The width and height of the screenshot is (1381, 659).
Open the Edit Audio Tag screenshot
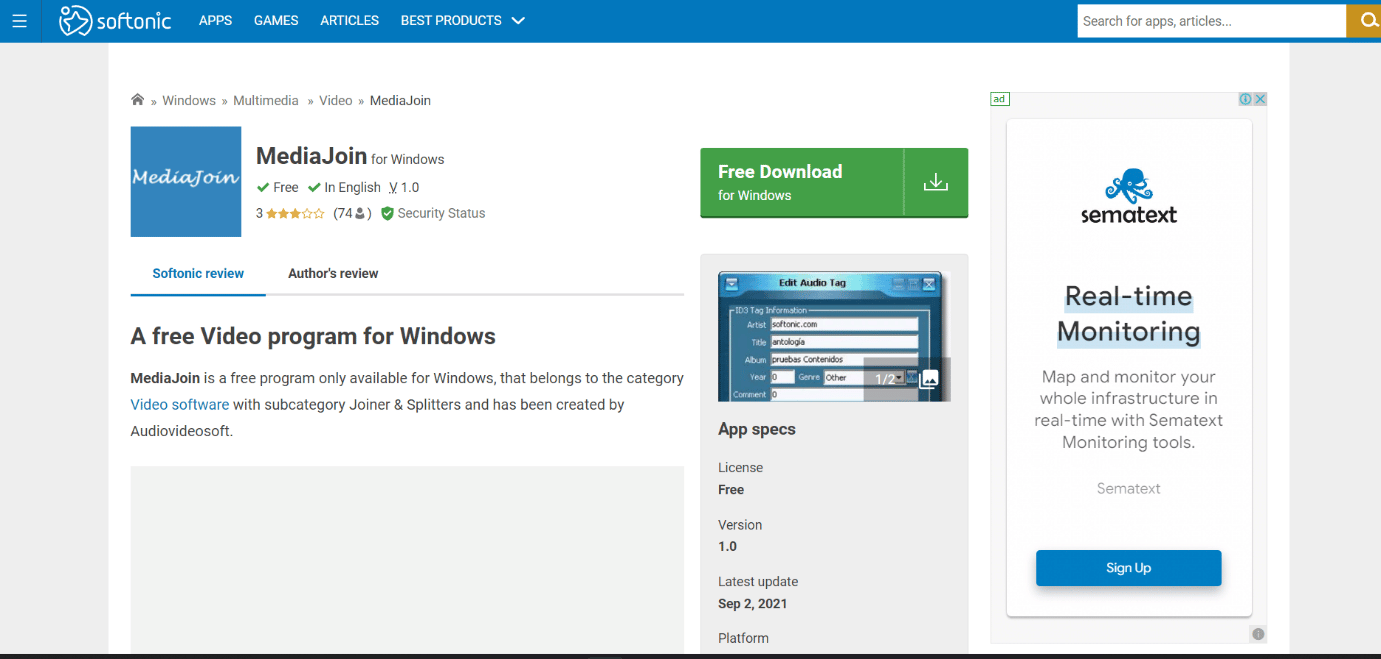pyautogui.click(x=834, y=337)
